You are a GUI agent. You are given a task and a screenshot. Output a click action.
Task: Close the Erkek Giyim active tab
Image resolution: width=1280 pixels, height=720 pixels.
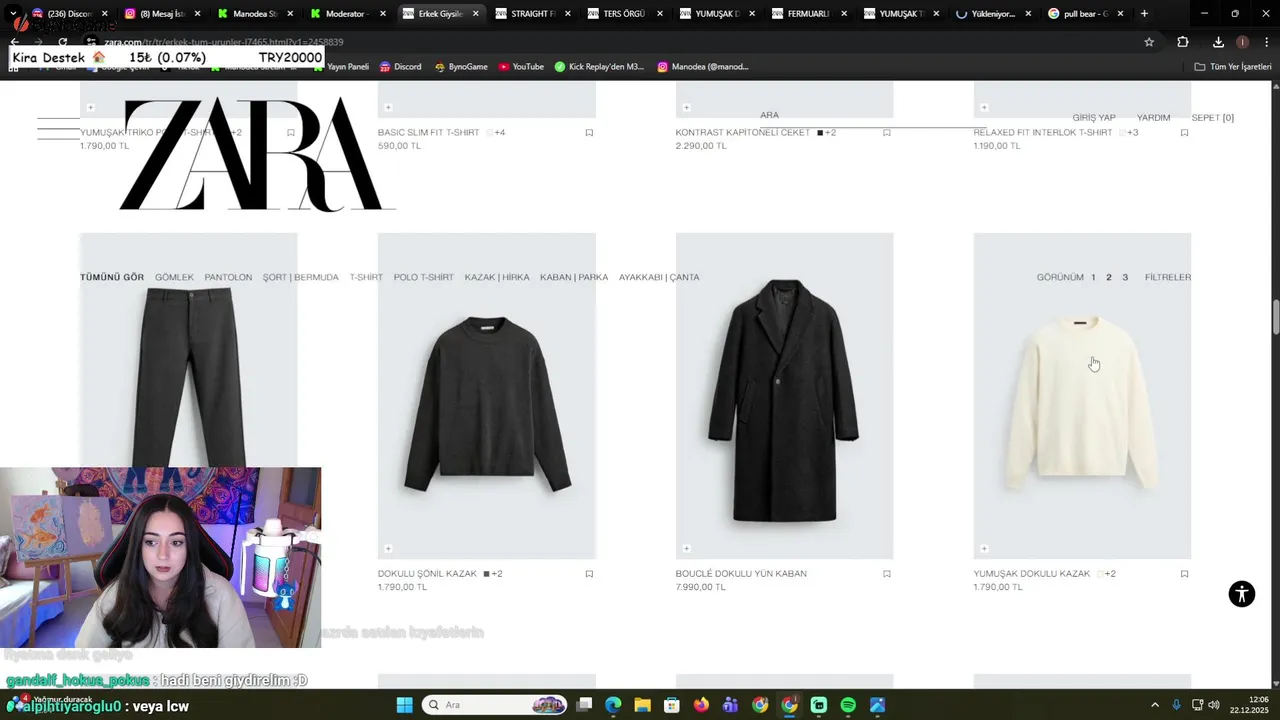click(x=476, y=14)
